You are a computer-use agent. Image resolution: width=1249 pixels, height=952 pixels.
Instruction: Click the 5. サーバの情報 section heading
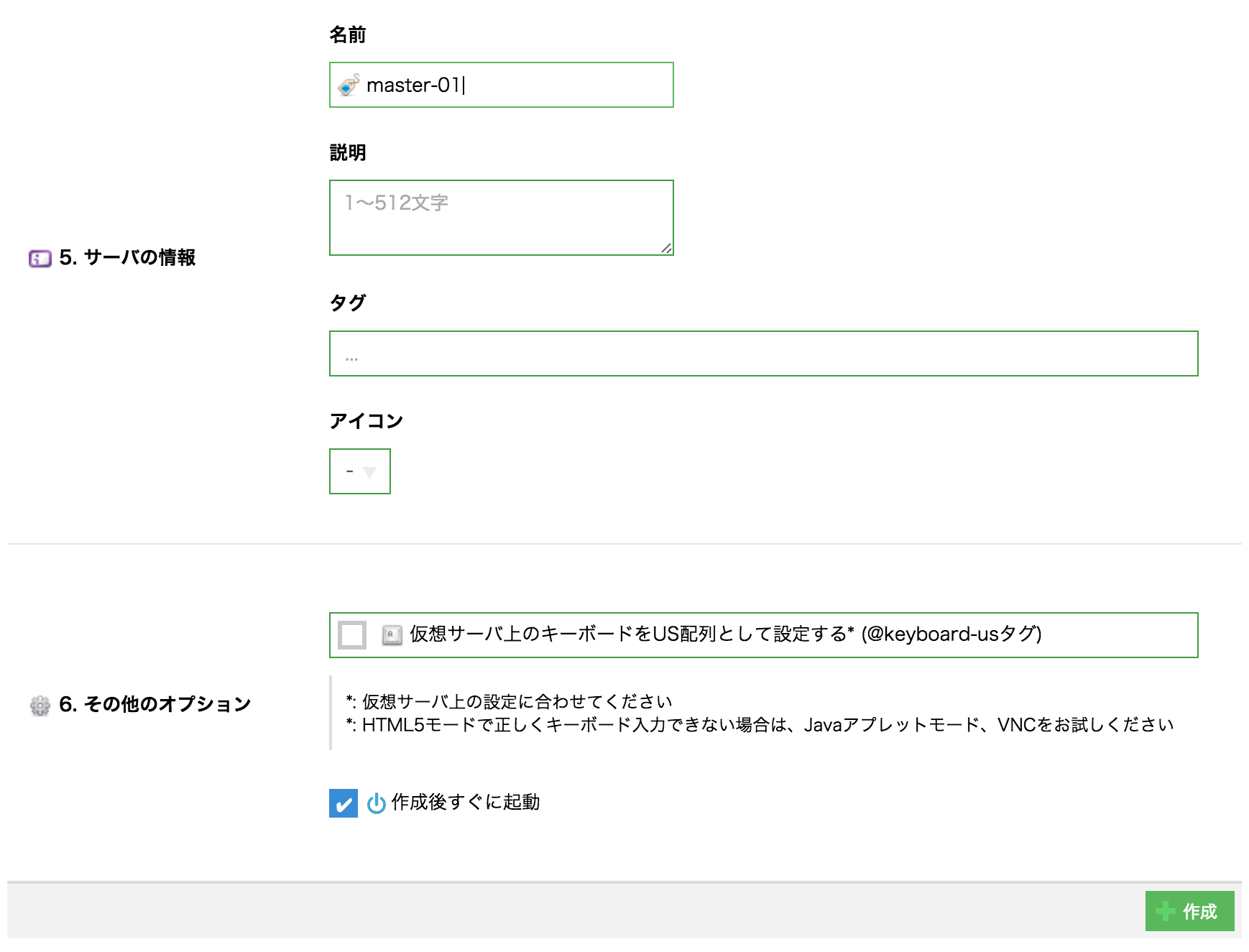[x=127, y=257]
